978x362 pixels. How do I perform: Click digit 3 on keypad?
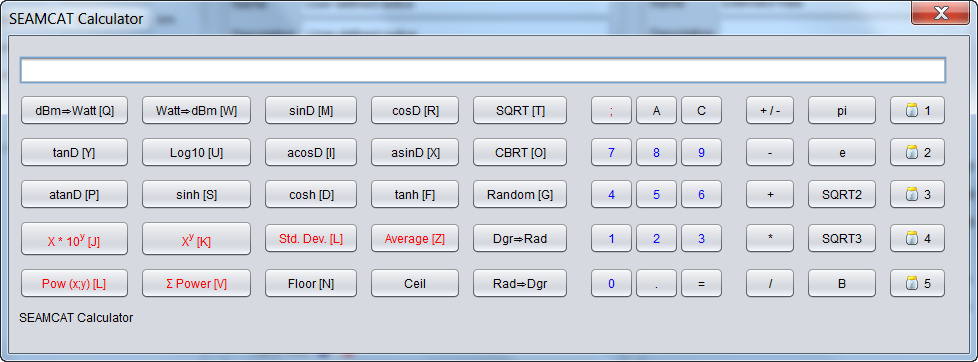click(701, 238)
